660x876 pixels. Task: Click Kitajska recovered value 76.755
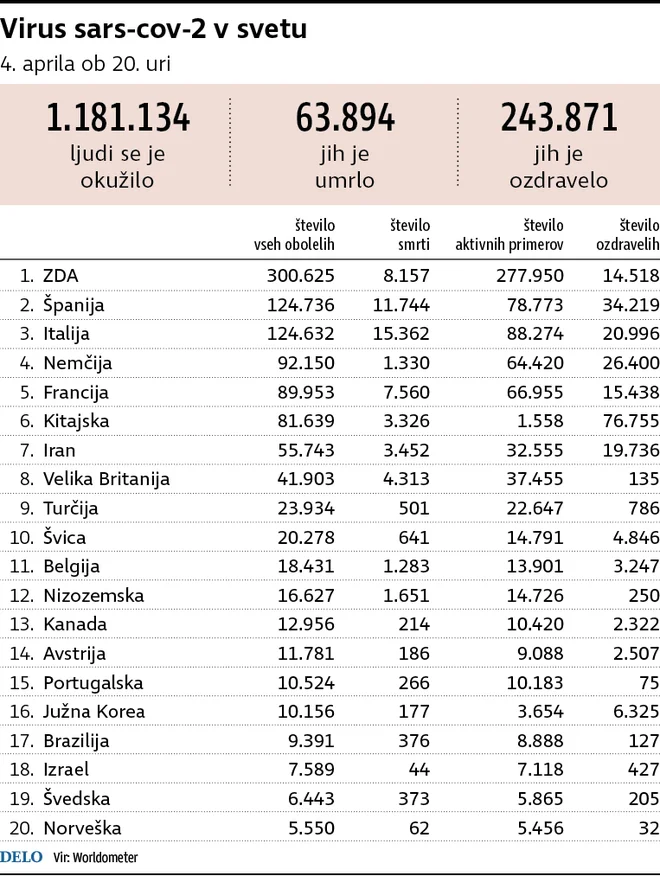[x=631, y=421]
